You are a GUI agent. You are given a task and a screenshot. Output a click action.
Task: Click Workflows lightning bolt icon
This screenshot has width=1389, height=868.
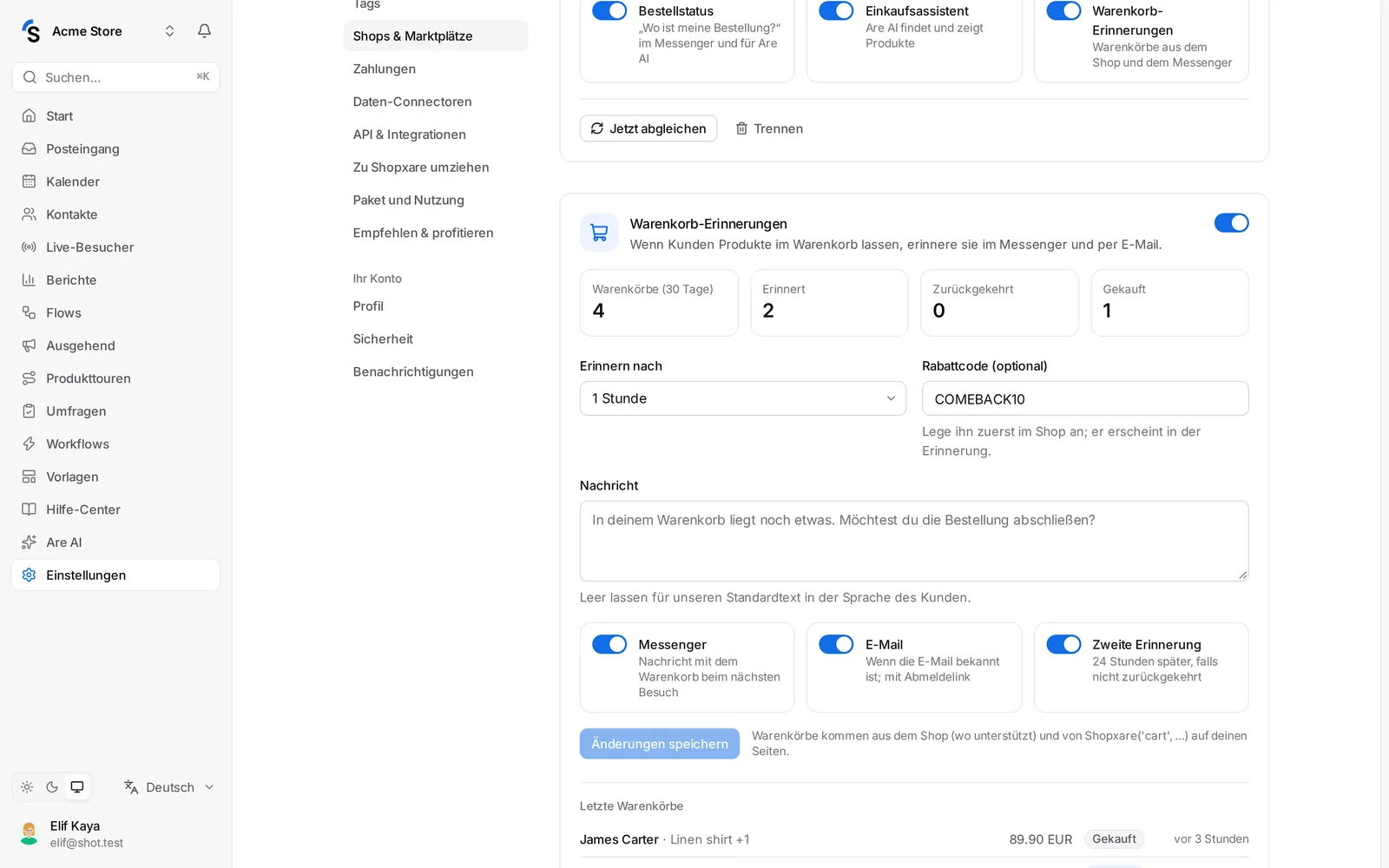tap(29, 444)
